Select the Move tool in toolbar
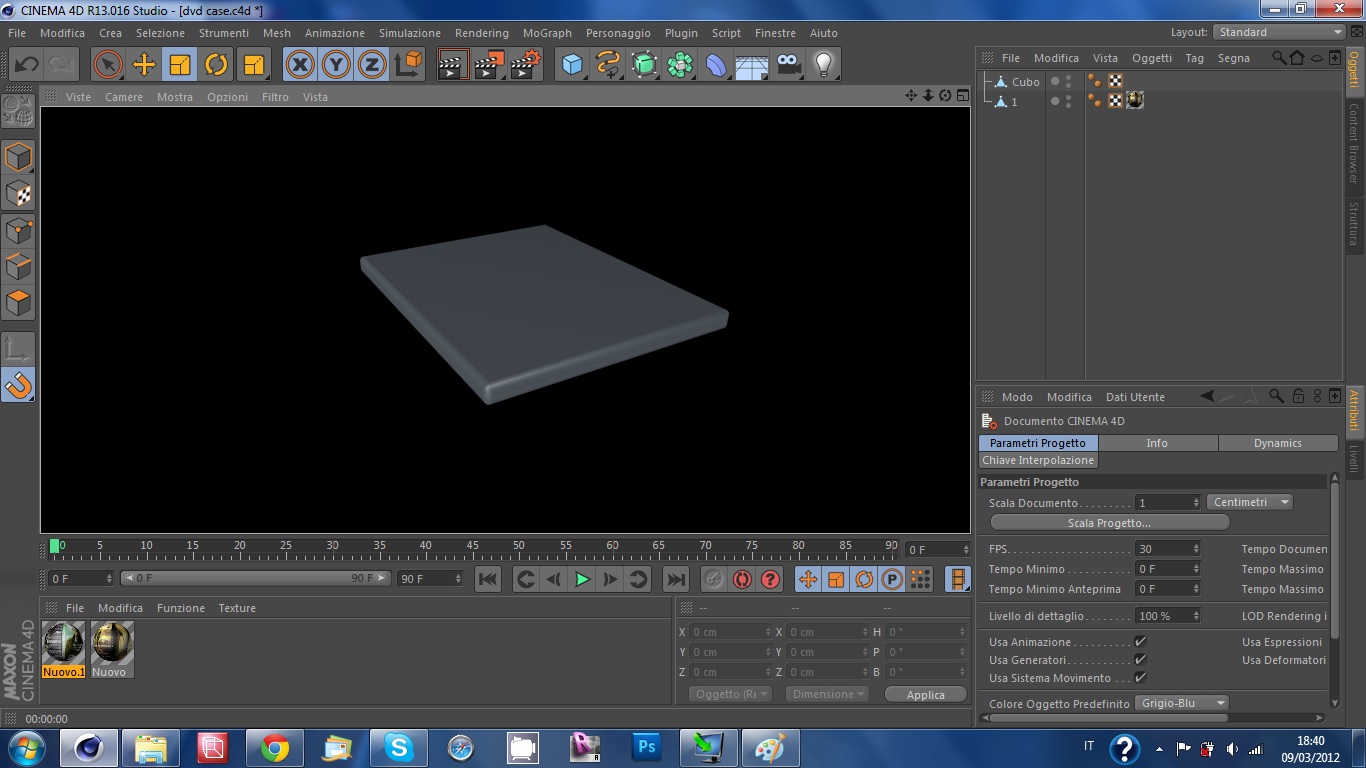 (x=144, y=65)
